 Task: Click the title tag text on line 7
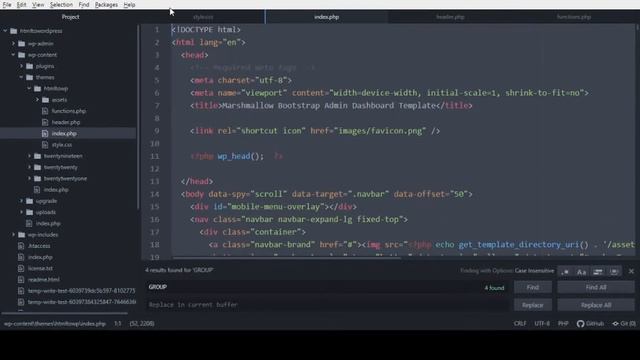point(329,106)
